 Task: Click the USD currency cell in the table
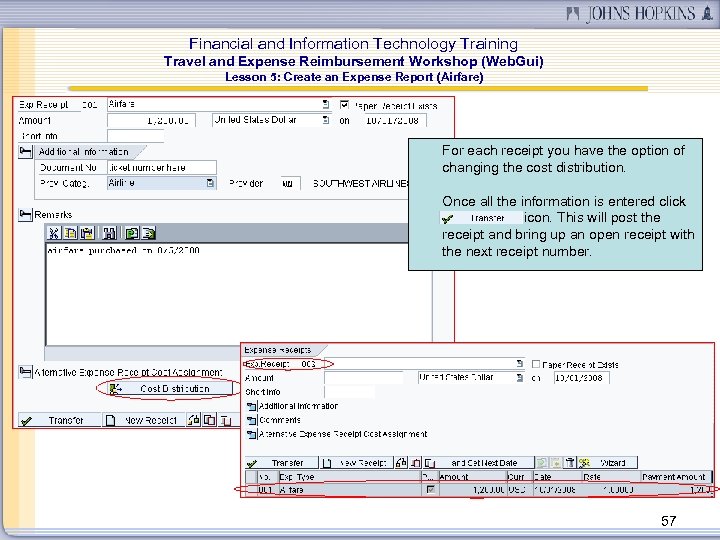(519, 489)
